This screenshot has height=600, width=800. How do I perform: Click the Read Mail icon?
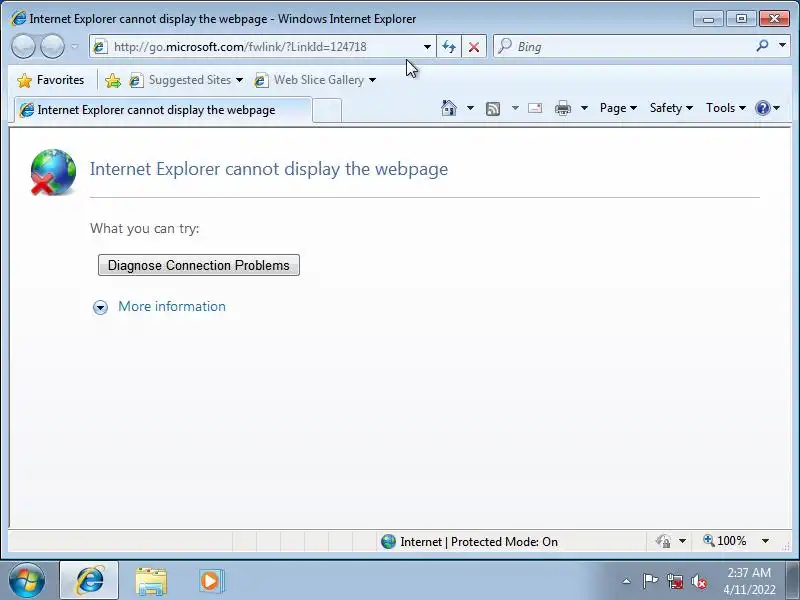[x=535, y=108]
